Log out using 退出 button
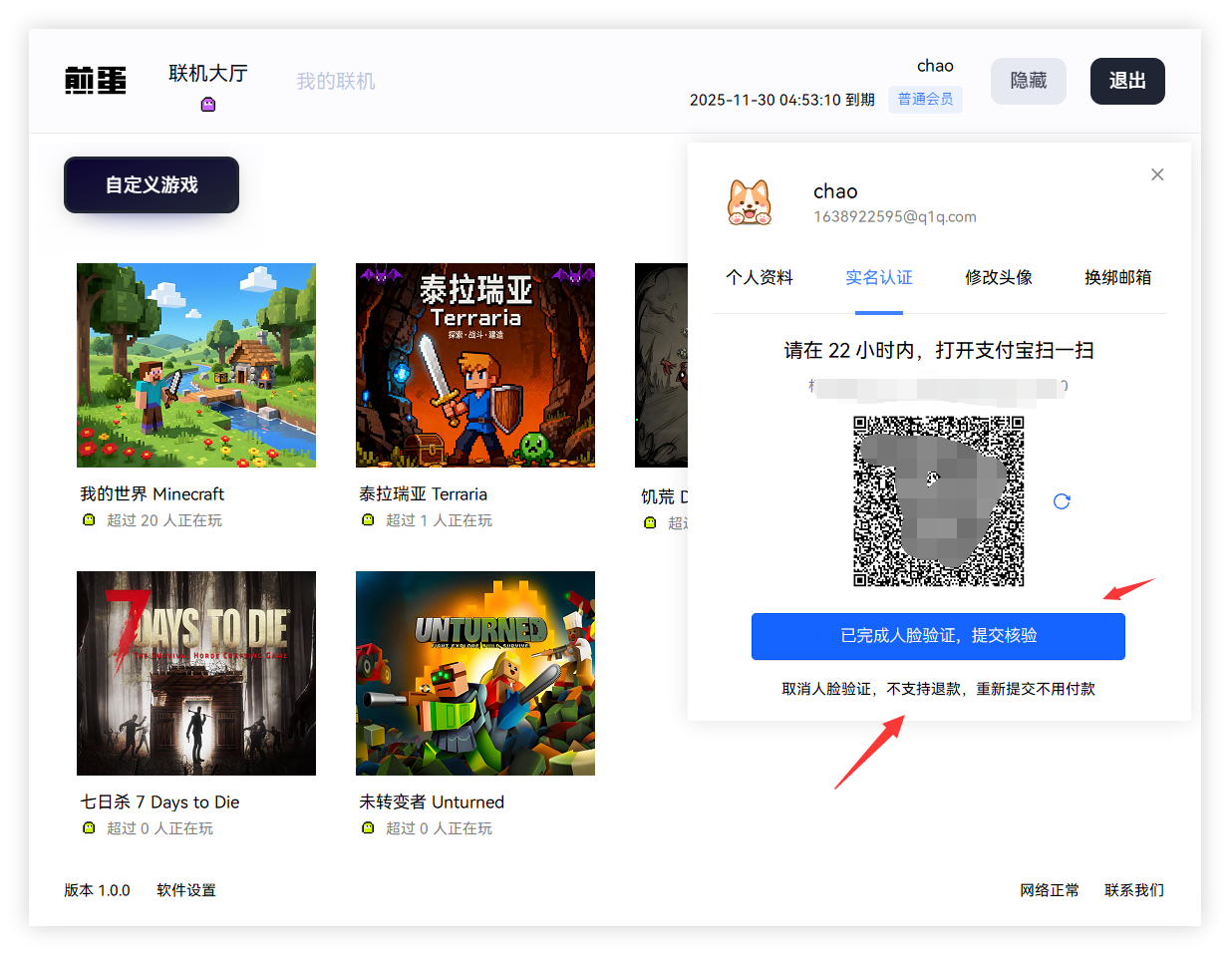The width and height of the screenshot is (1232, 957). pyautogui.click(x=1127, y=81)
